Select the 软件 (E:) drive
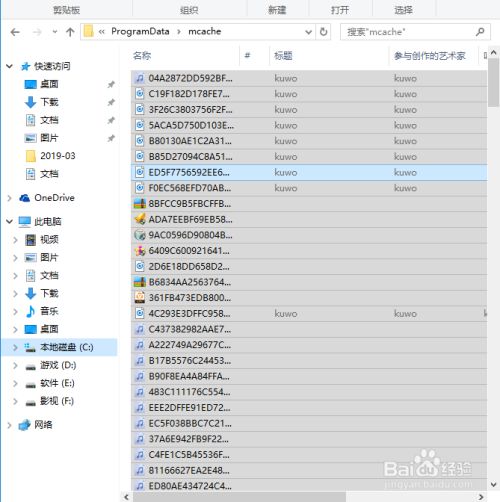Viewport: 500px width, 502px height. click(x=57, y=383)
